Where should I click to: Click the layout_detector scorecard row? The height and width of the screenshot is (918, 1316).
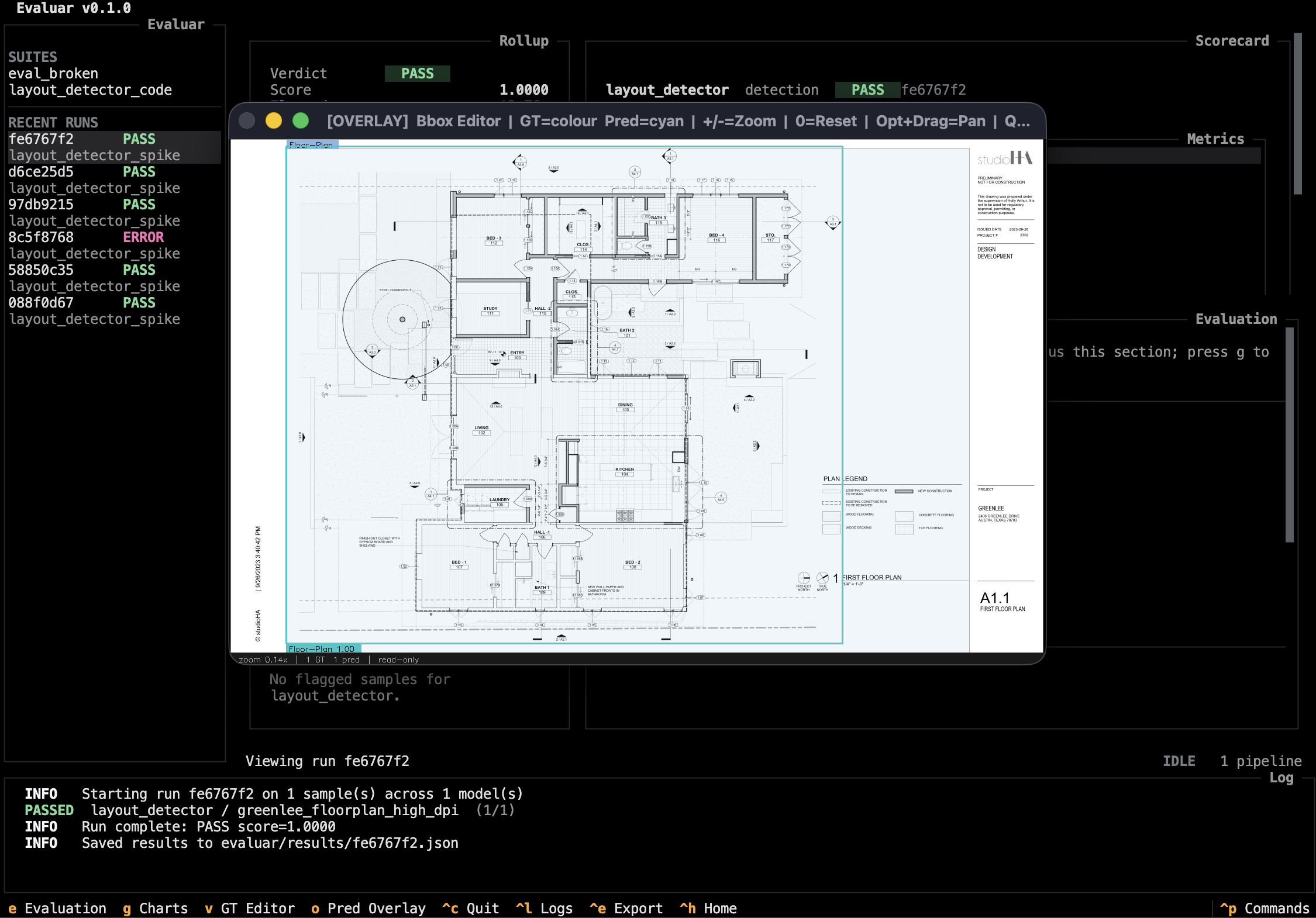point(786,90)
